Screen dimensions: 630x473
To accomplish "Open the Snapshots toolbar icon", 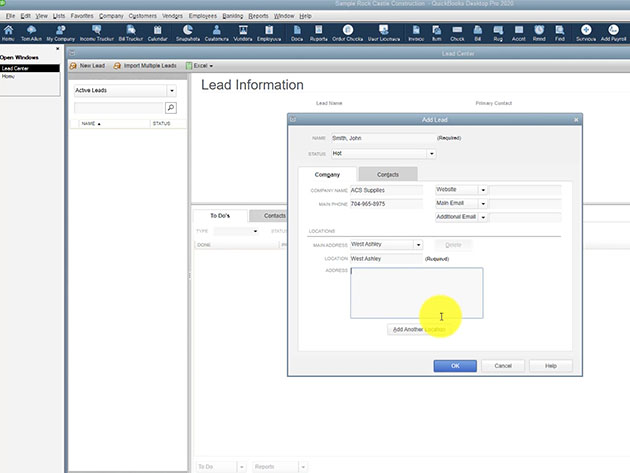I will 188,33.
